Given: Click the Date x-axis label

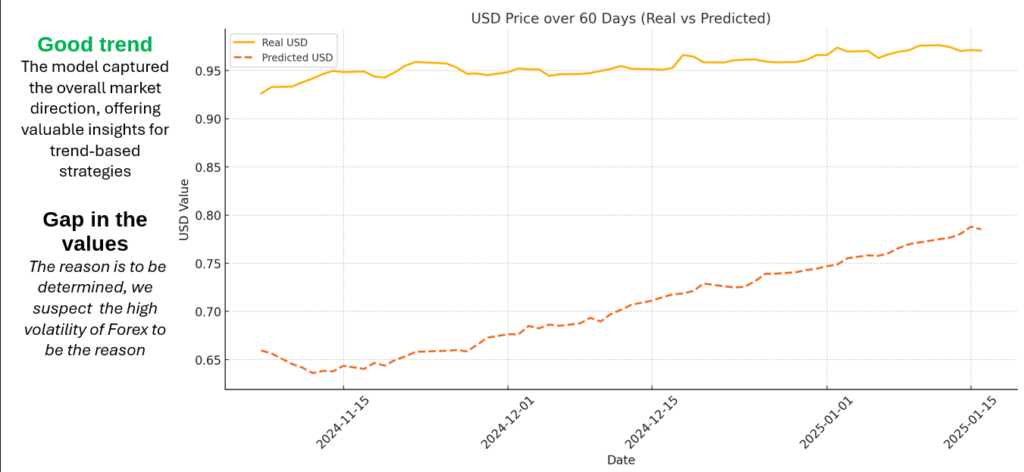Looking at the screenshot, I should (620, 459).
